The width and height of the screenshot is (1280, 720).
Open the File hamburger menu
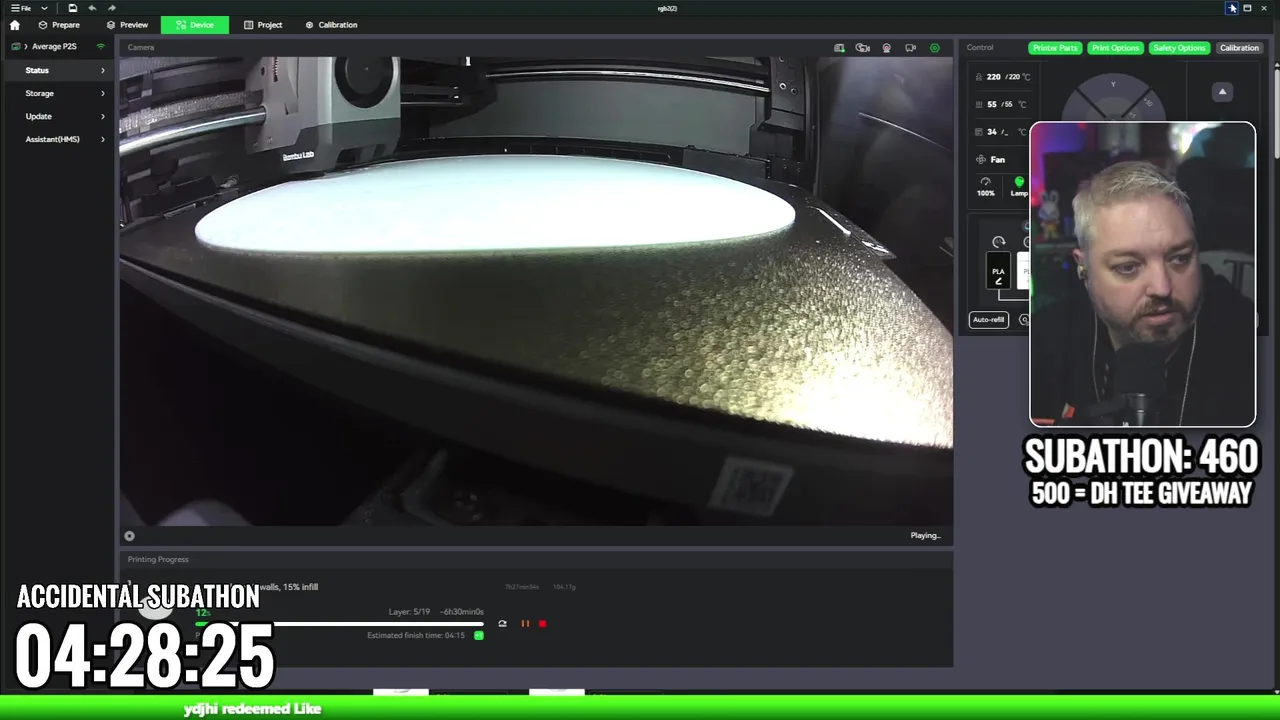click(x=20, y=8)
